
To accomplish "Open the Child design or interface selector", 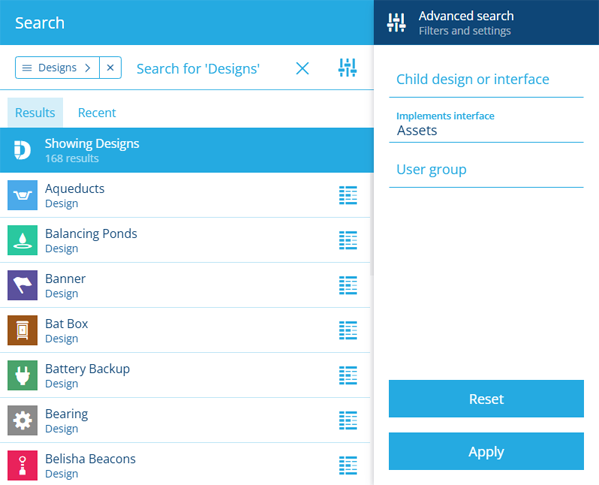I will pos(486,79).
